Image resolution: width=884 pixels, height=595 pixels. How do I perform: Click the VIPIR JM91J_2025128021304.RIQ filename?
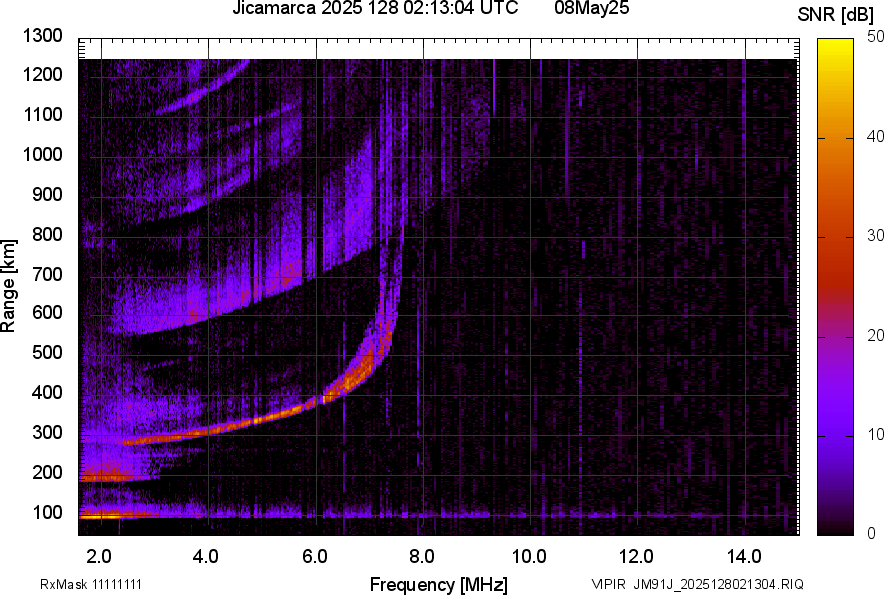[697, 584]
